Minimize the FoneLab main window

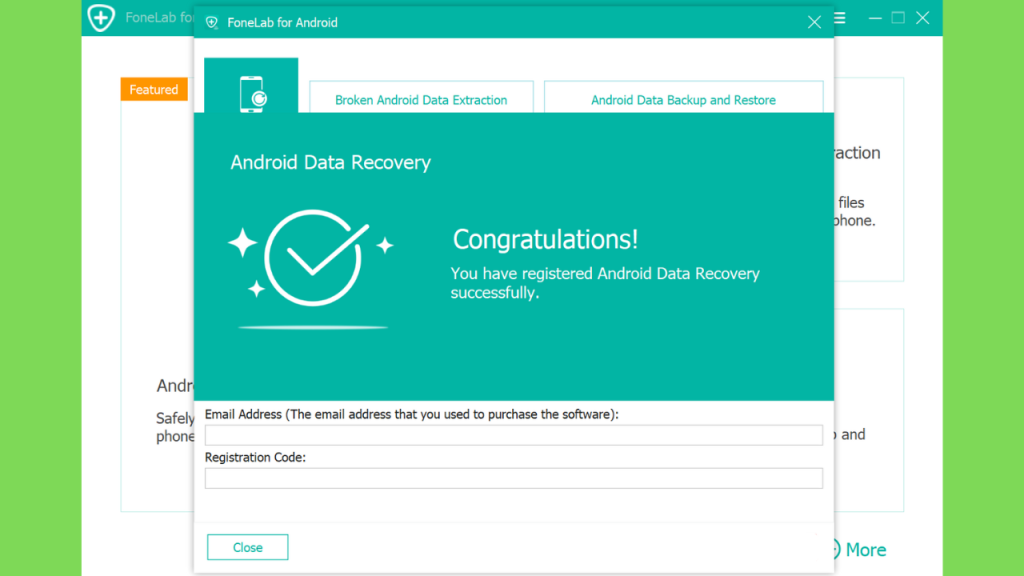click(x=875, y=18)
